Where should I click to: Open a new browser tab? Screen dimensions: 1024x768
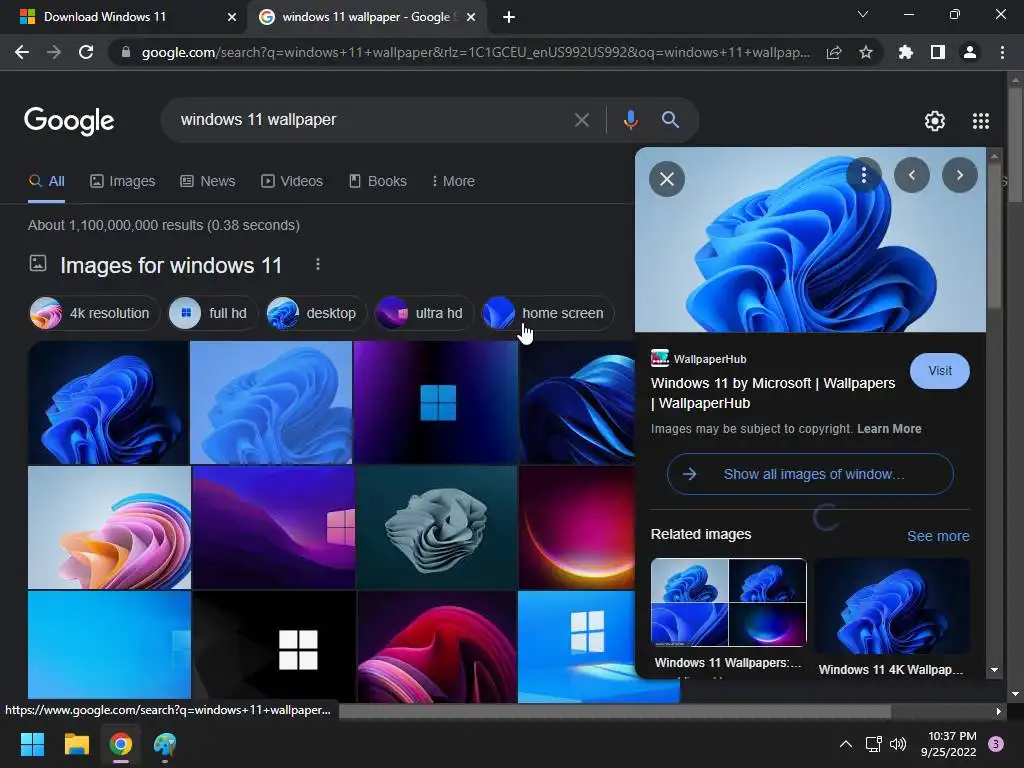coord(509,17)
